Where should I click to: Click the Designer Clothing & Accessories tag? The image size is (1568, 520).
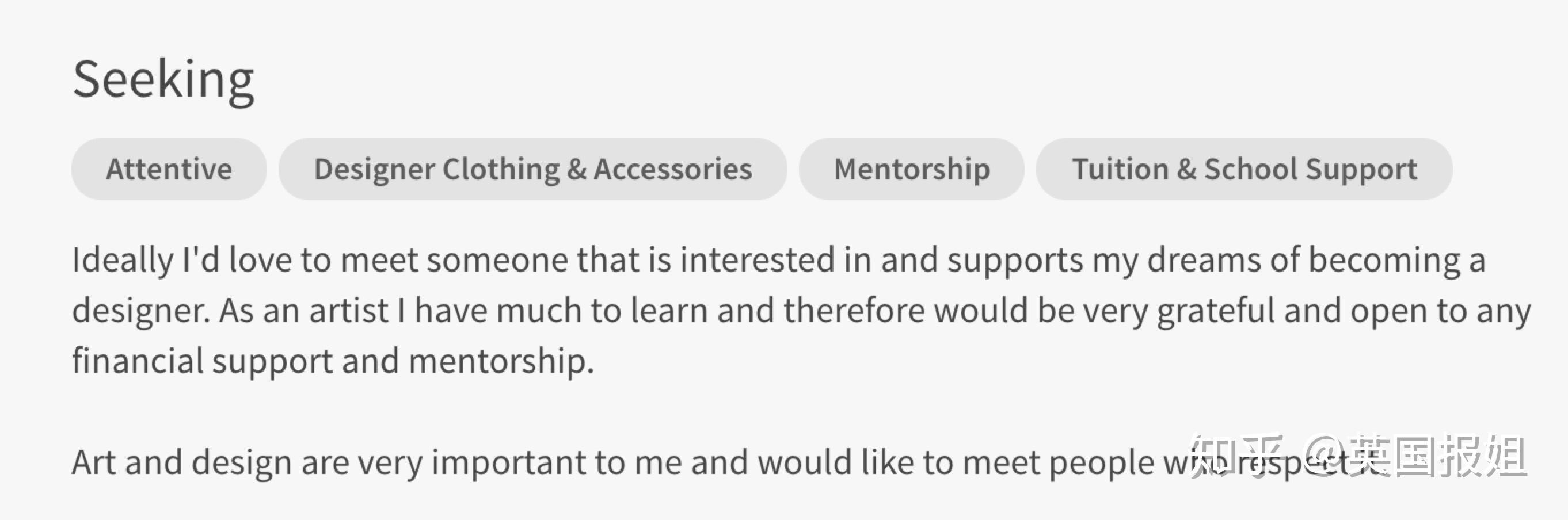tap(532, 169)
